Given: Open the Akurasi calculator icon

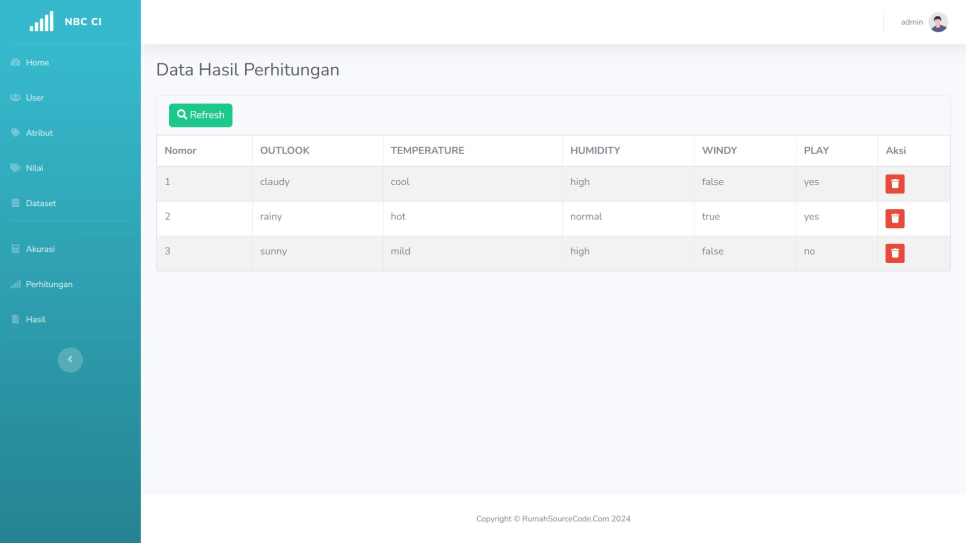Looking at the screenshot, I should tap(15, 249).
